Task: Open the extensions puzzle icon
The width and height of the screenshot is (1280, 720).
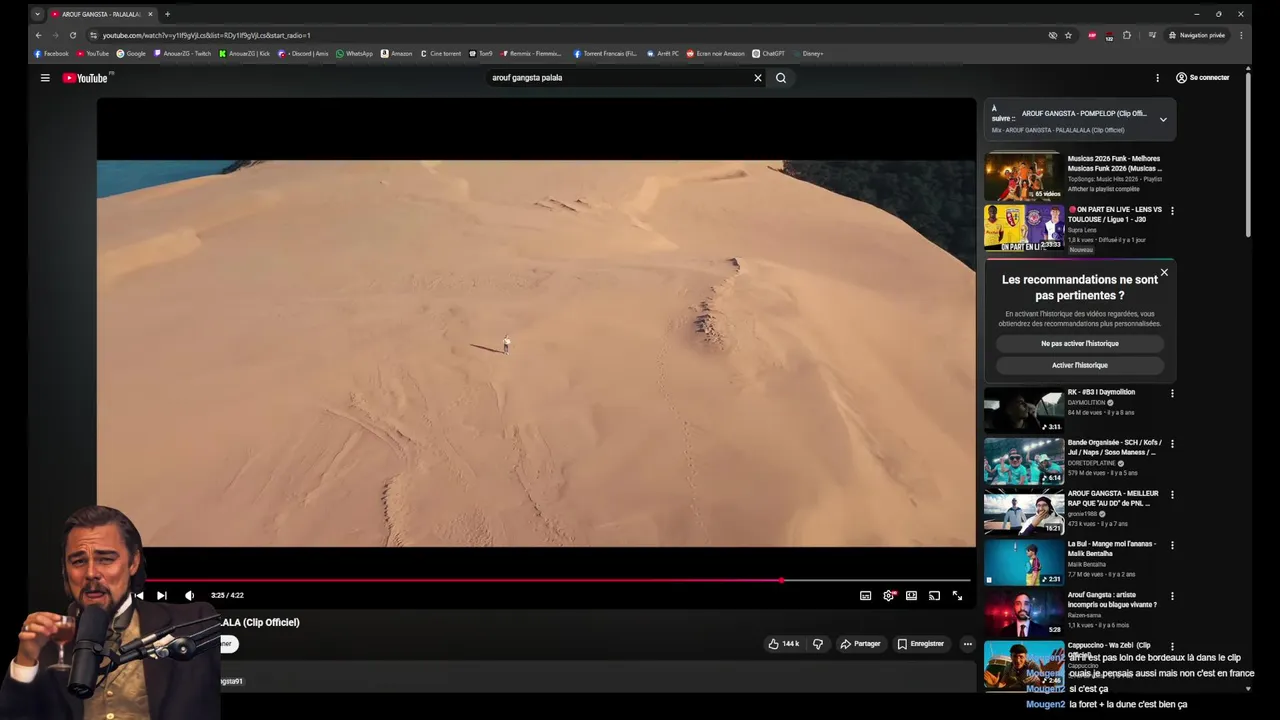Action: (x=1127, y=35)
